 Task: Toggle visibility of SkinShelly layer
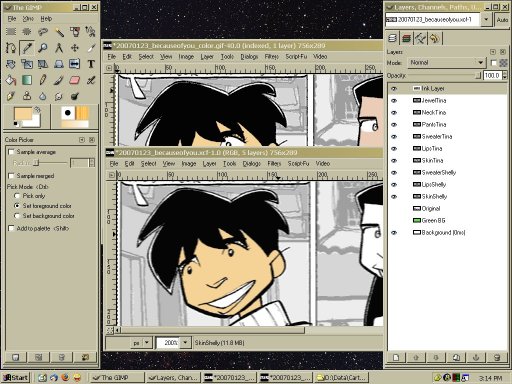coord(394,196)
